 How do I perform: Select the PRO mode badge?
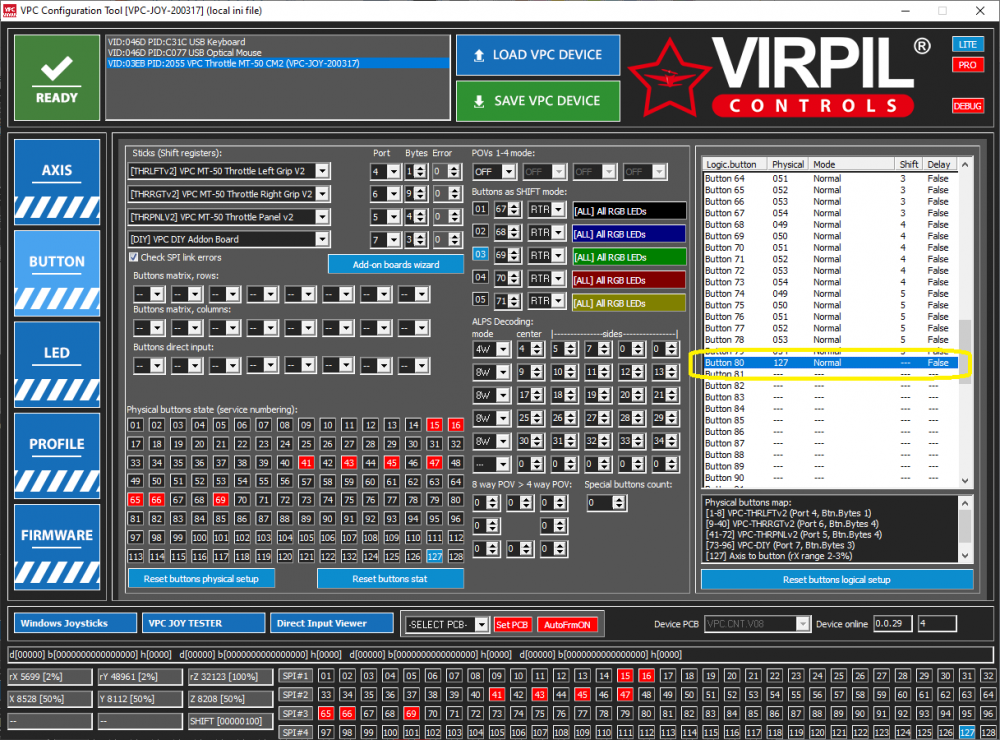click(x=967, y=64)
